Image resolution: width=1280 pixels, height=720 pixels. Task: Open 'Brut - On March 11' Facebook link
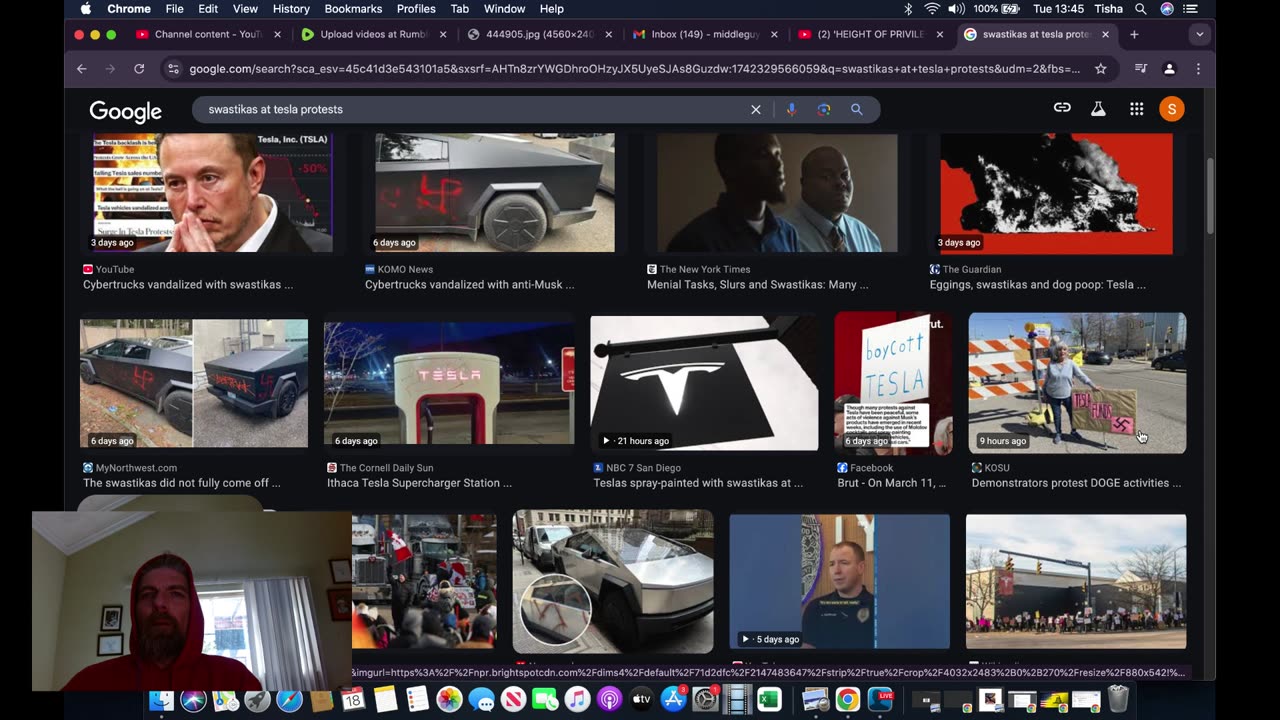(891, 483)
